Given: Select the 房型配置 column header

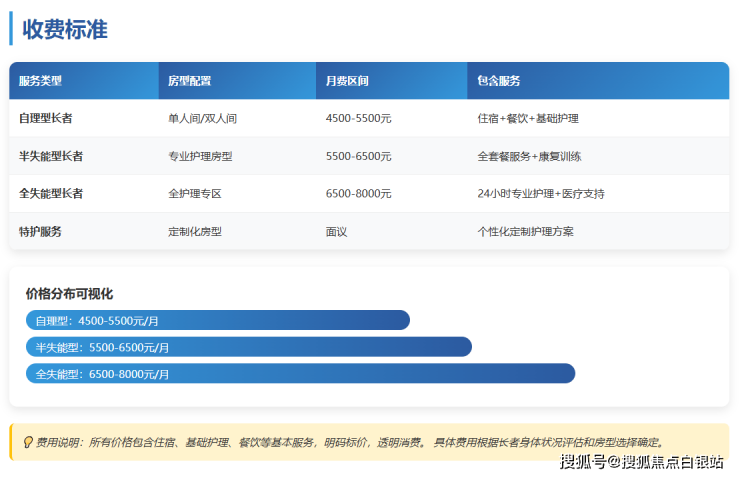Looking at the screenshot, I should click(189, 81).
